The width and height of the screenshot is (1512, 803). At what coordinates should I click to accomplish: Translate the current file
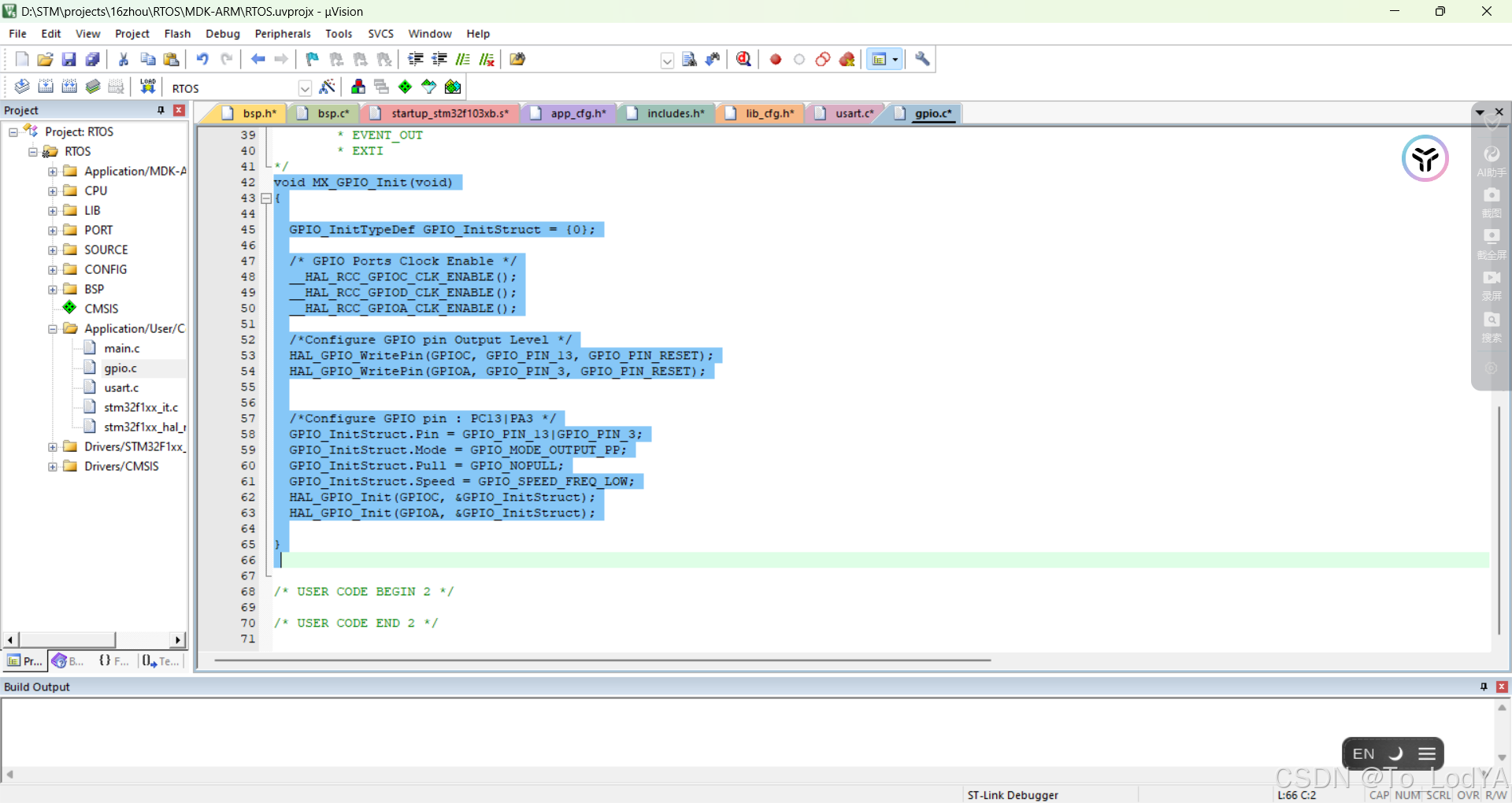point(22,87)
